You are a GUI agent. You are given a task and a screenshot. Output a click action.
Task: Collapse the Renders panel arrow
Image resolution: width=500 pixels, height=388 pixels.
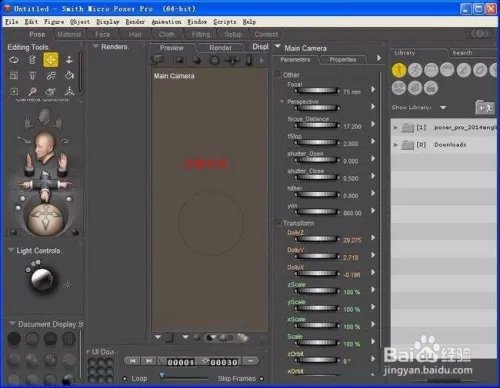pos(96,46)
